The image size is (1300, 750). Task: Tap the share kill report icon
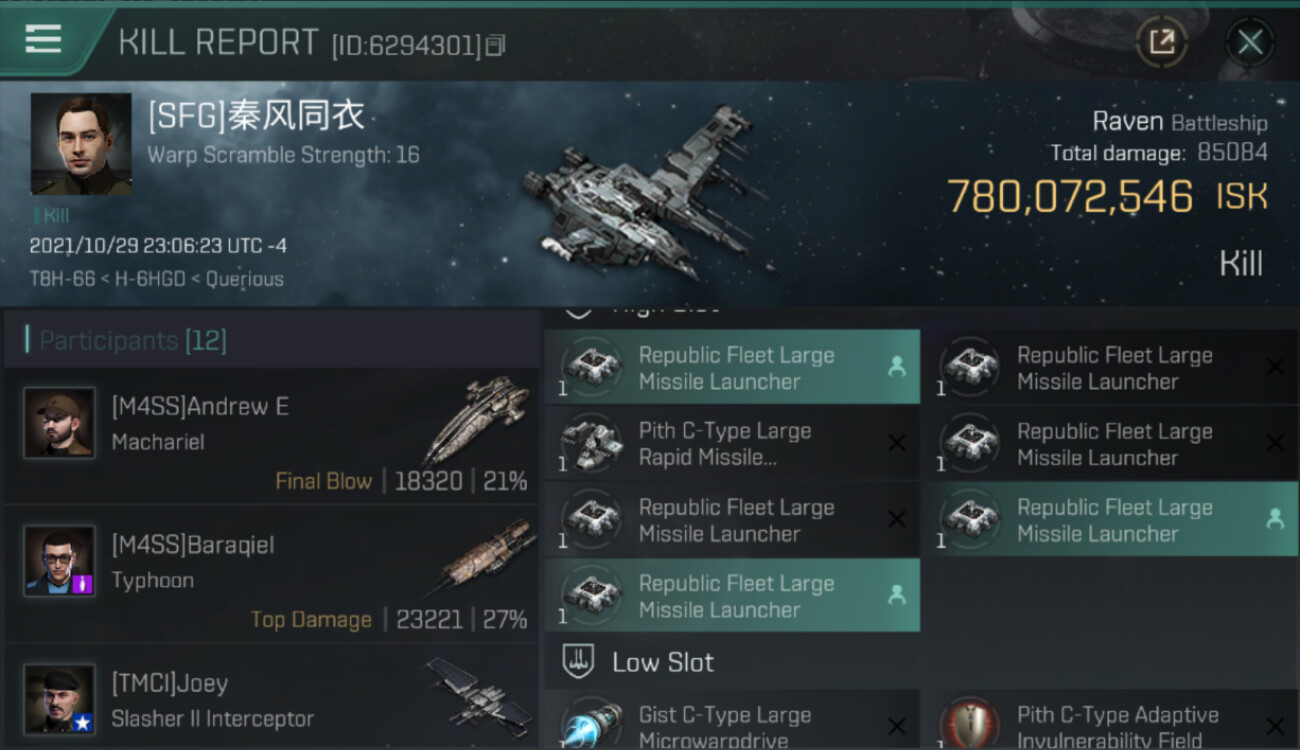(1161, 42)
